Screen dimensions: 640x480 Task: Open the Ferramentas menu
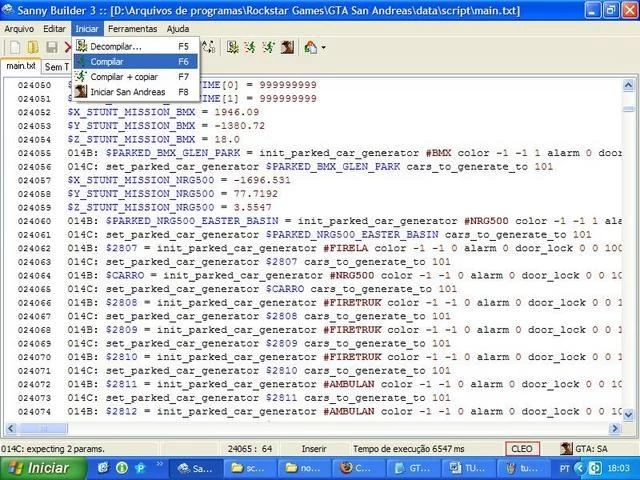point(131,29)
